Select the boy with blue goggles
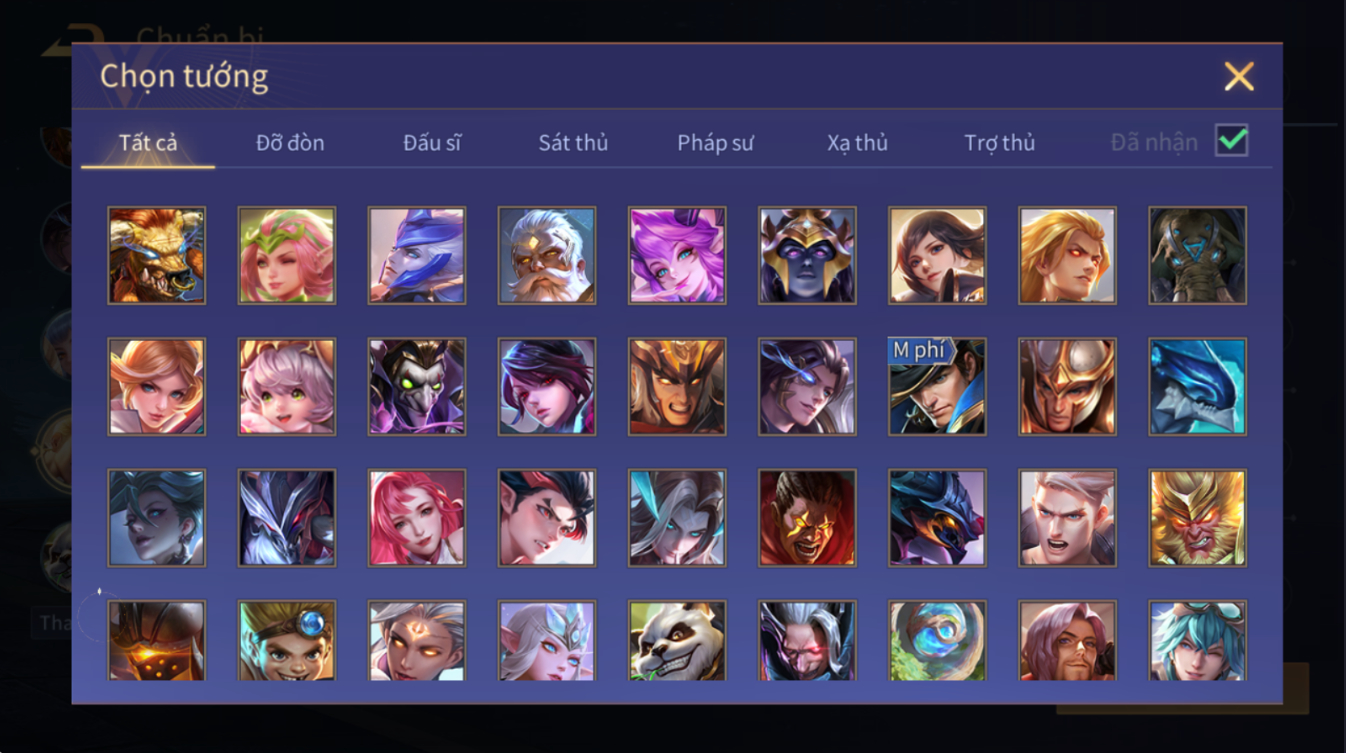The image size is (1346, 753). pos(287,641)
